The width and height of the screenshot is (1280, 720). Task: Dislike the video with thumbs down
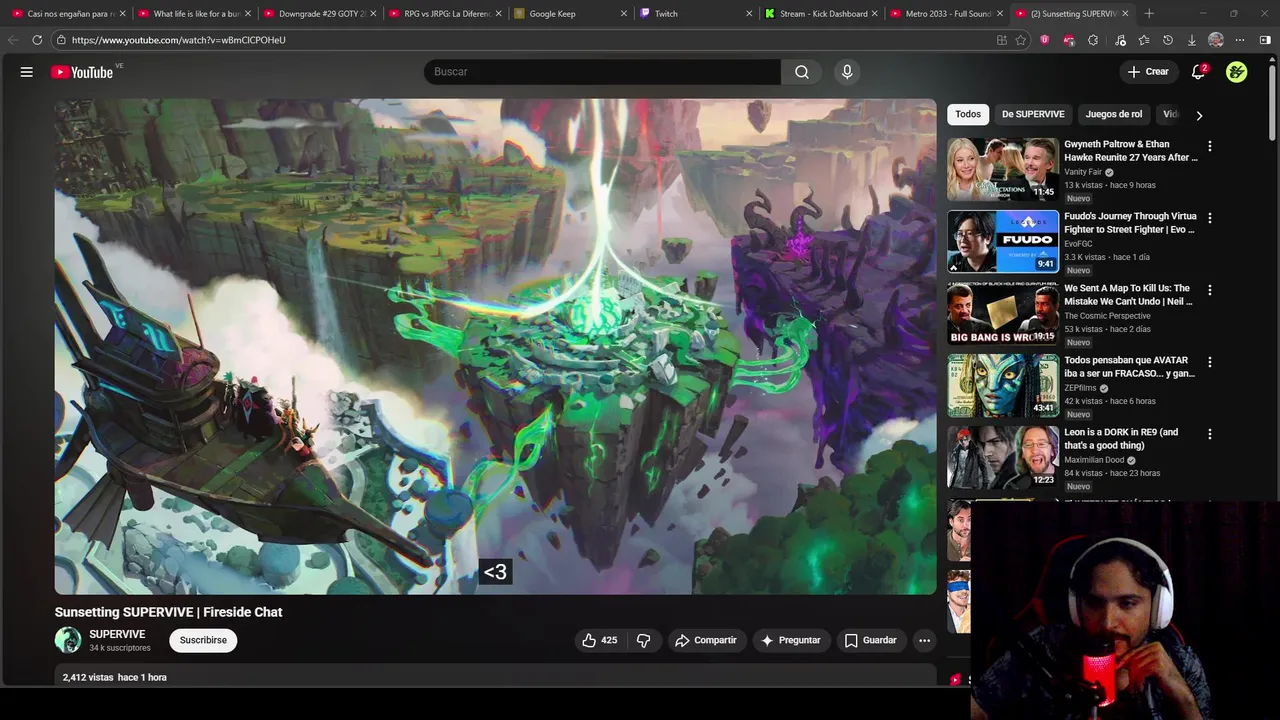pyautogui.click(x=644, y=640)
